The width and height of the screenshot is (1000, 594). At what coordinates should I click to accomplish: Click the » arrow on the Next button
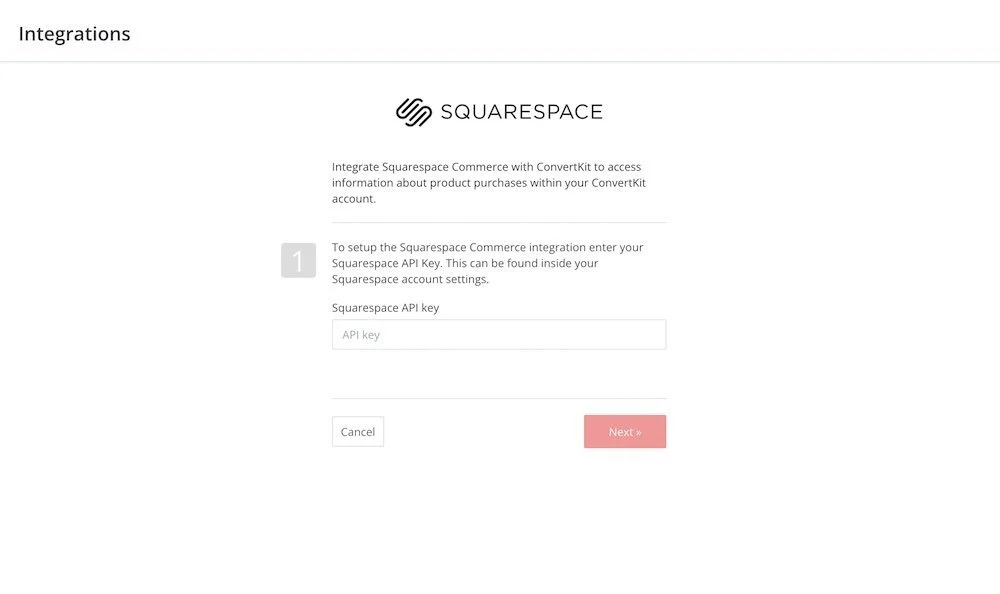pos(638,433)
